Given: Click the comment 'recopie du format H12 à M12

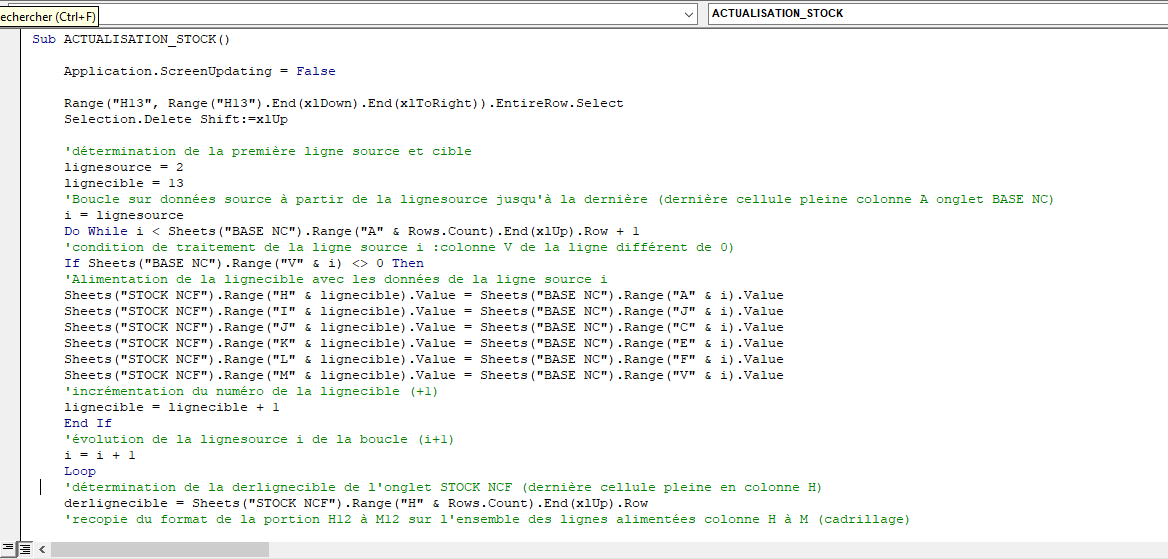Looking at the screenshot, I should tap(487, 519).
